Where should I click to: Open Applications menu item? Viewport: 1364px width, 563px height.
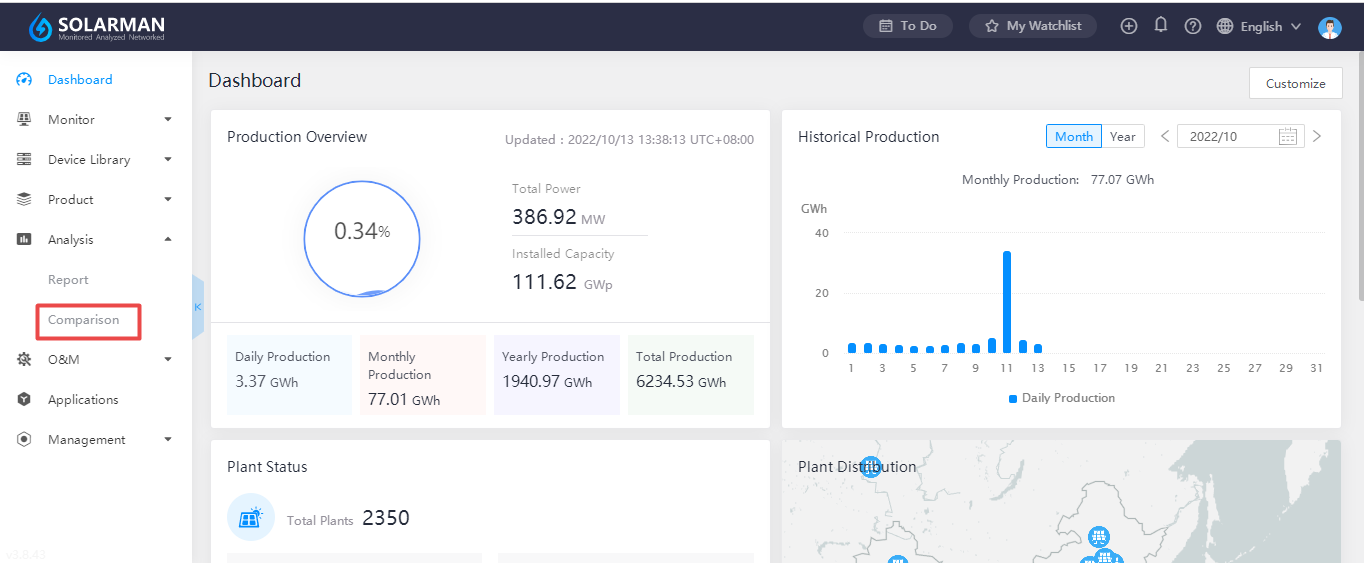(83, 399)
